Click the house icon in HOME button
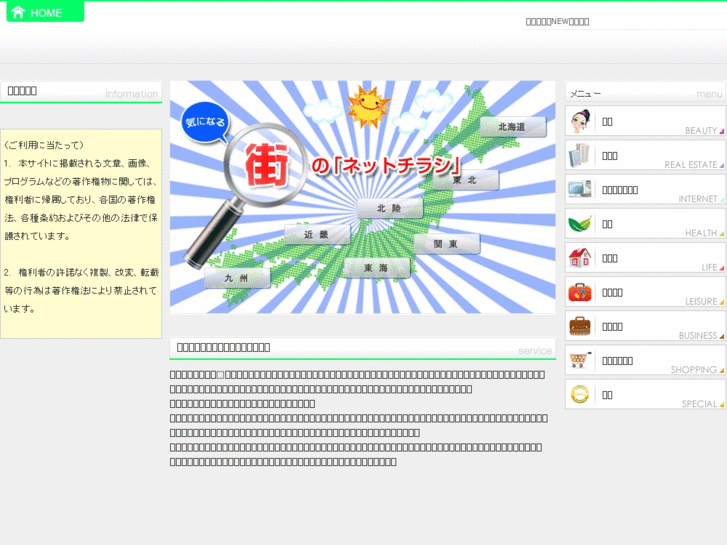The image size is (727, 545). tap(18, 12)
